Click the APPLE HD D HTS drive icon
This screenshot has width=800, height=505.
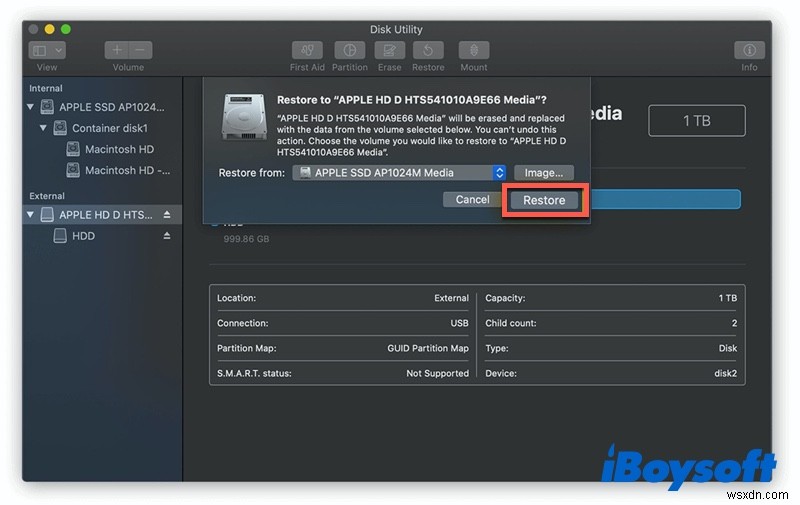coord(47,215)
